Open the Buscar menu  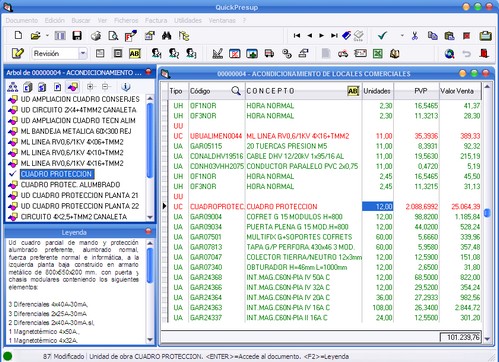[x=81, y=20]
